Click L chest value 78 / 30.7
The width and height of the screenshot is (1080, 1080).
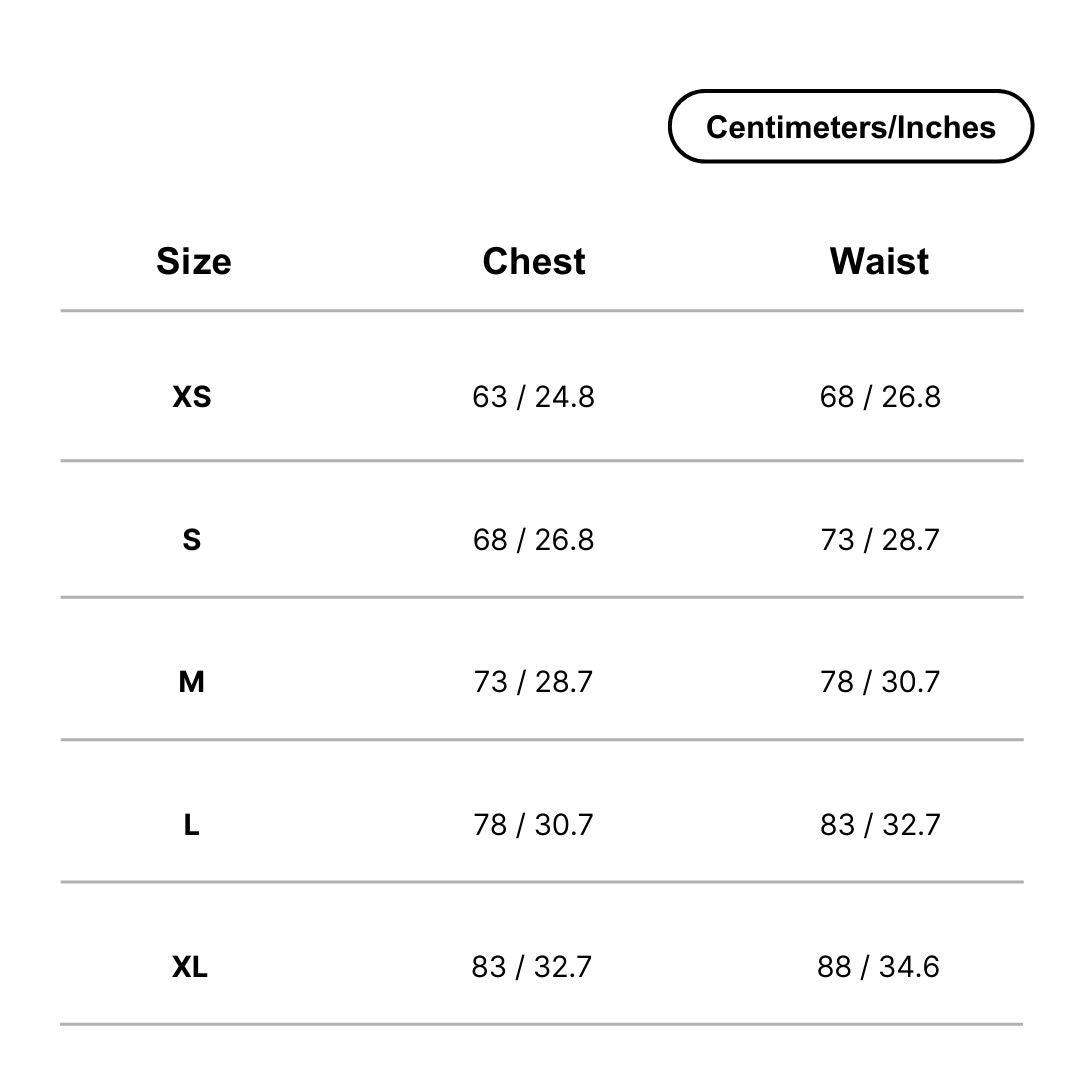coord(533,824)
